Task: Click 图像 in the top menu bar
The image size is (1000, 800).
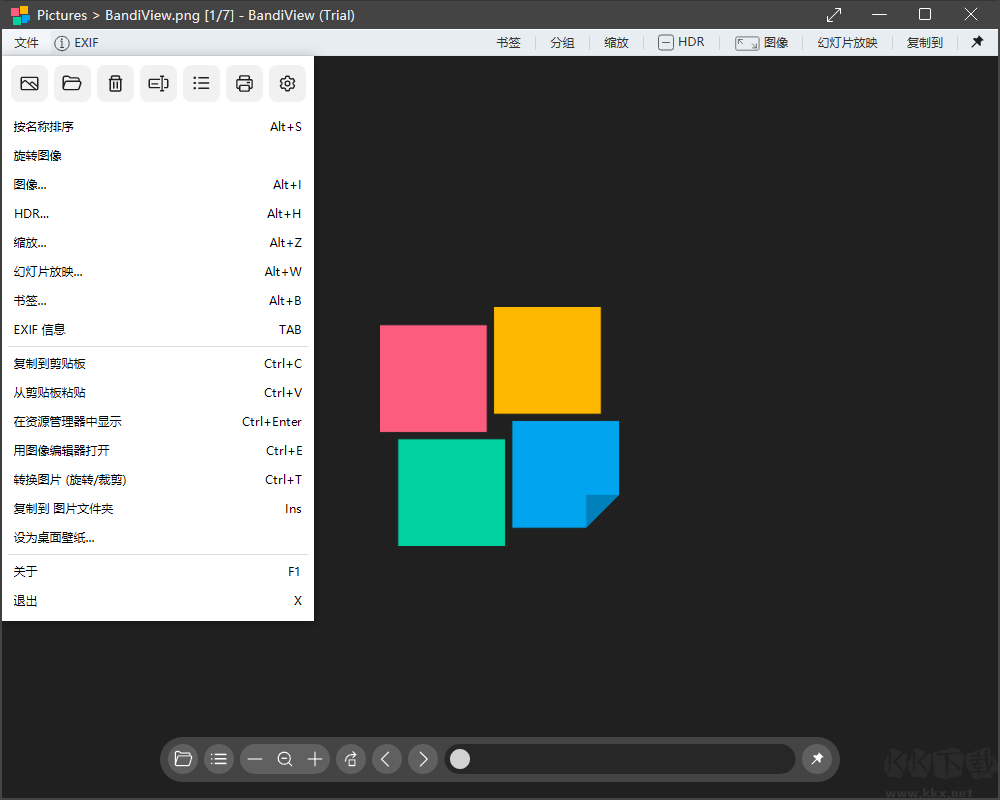Action: [761, 43]
